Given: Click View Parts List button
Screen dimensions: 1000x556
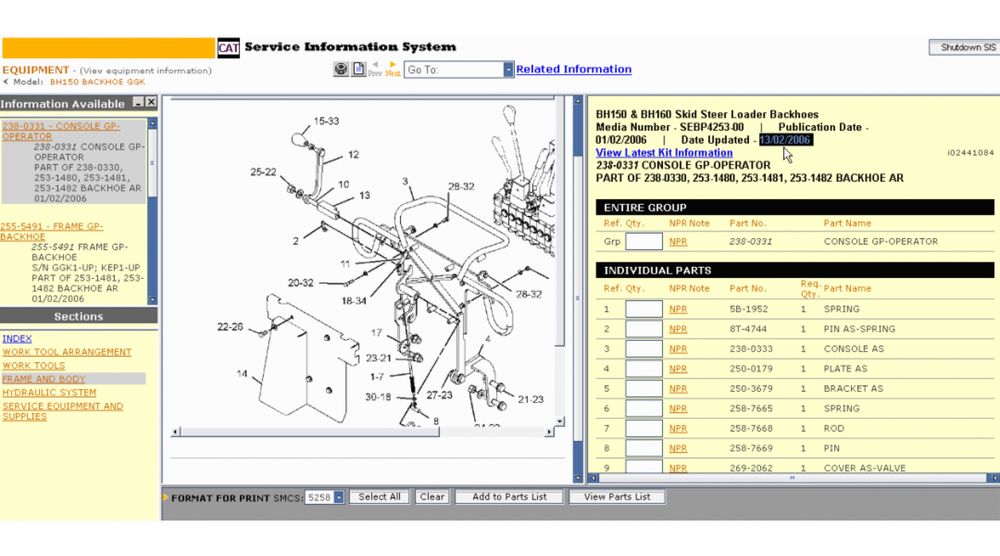Looking at the screenshot, I should (x=617, y=497).
